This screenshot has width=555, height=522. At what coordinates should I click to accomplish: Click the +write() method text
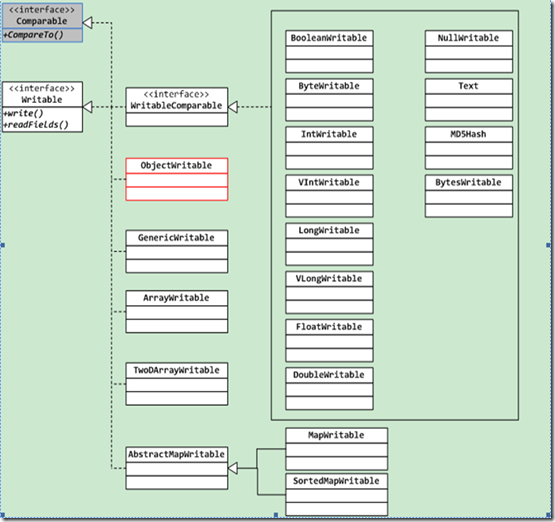coord(23,114)
